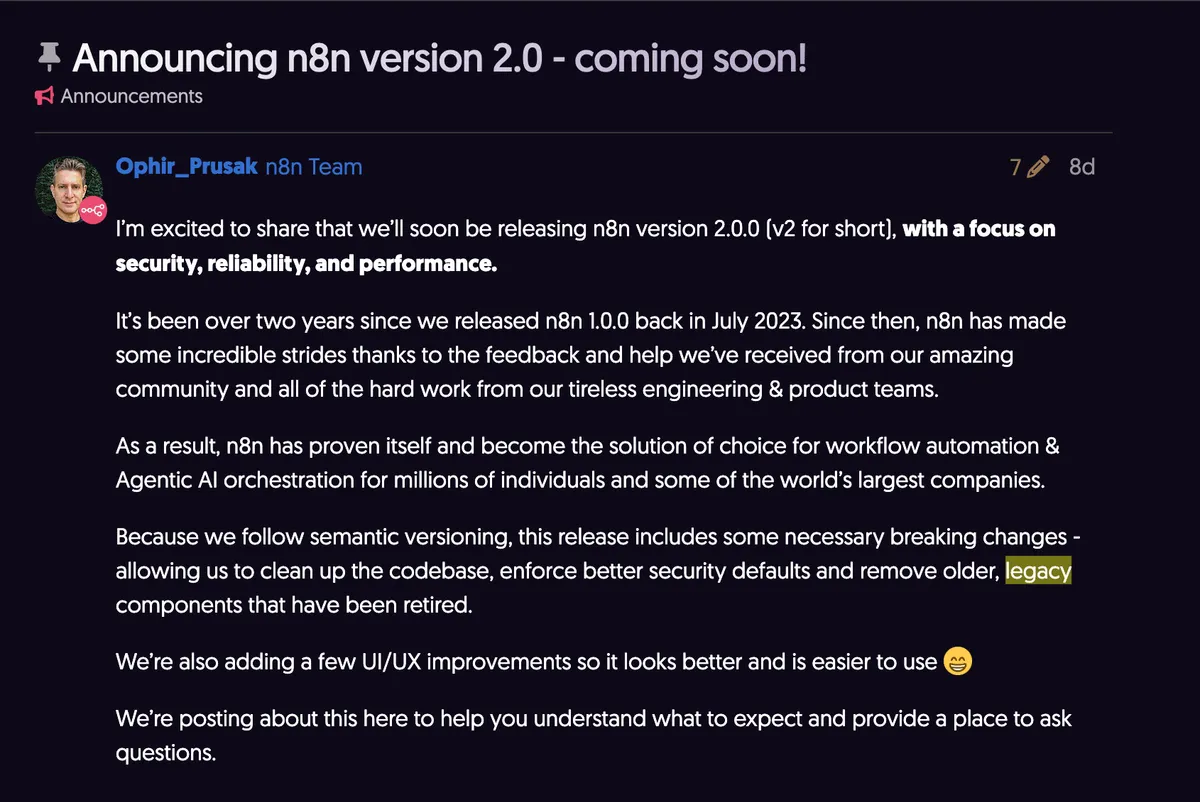Open revisions by clicking edit count 7
The width and height of the screenshot is (1200, 802).
point(1013,167)
